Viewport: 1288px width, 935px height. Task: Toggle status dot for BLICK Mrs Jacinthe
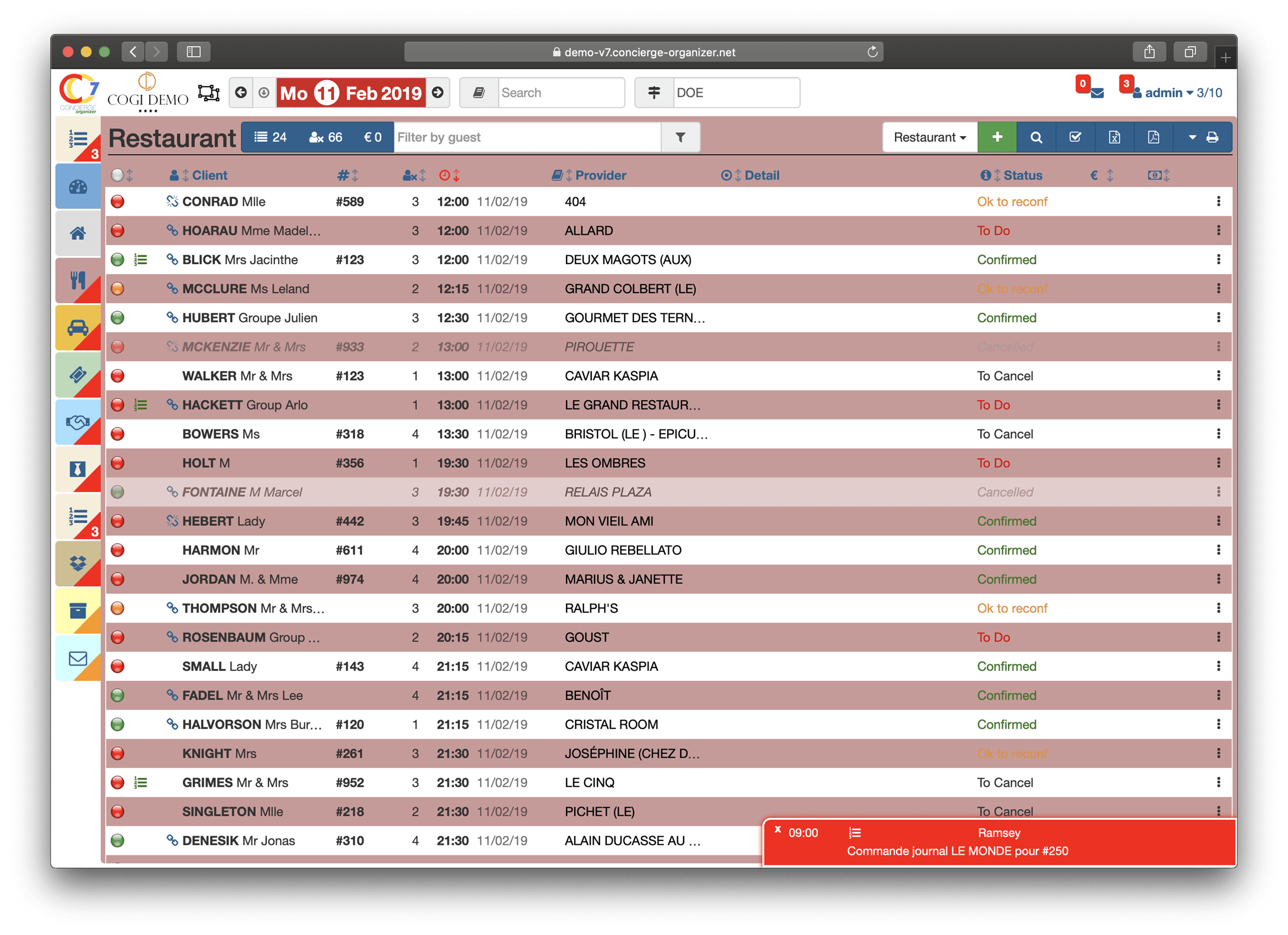click(x=117, y=260)
